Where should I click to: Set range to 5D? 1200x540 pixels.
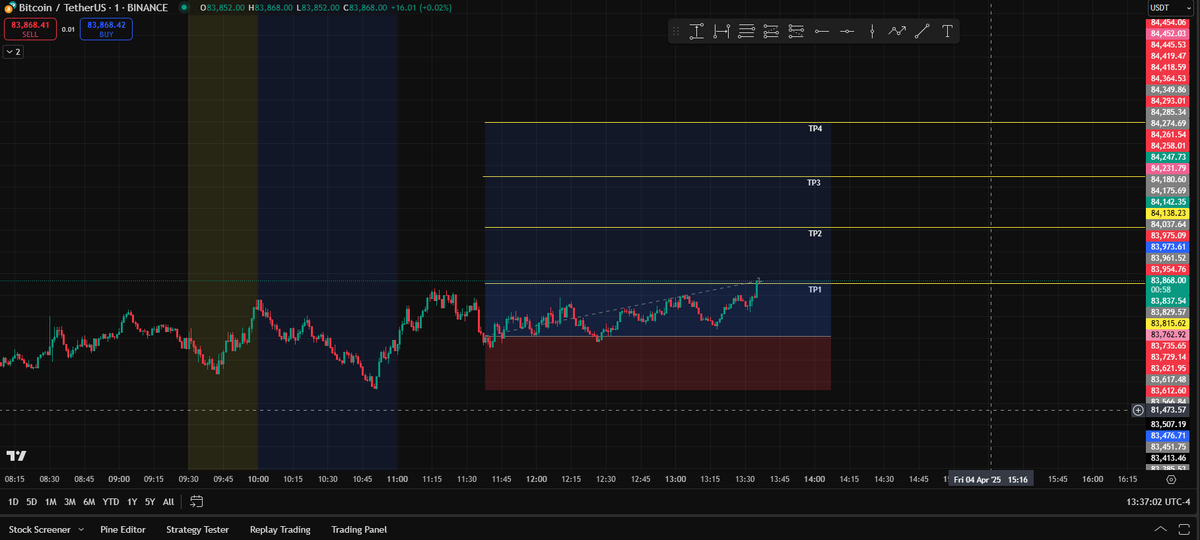(31, 501)
